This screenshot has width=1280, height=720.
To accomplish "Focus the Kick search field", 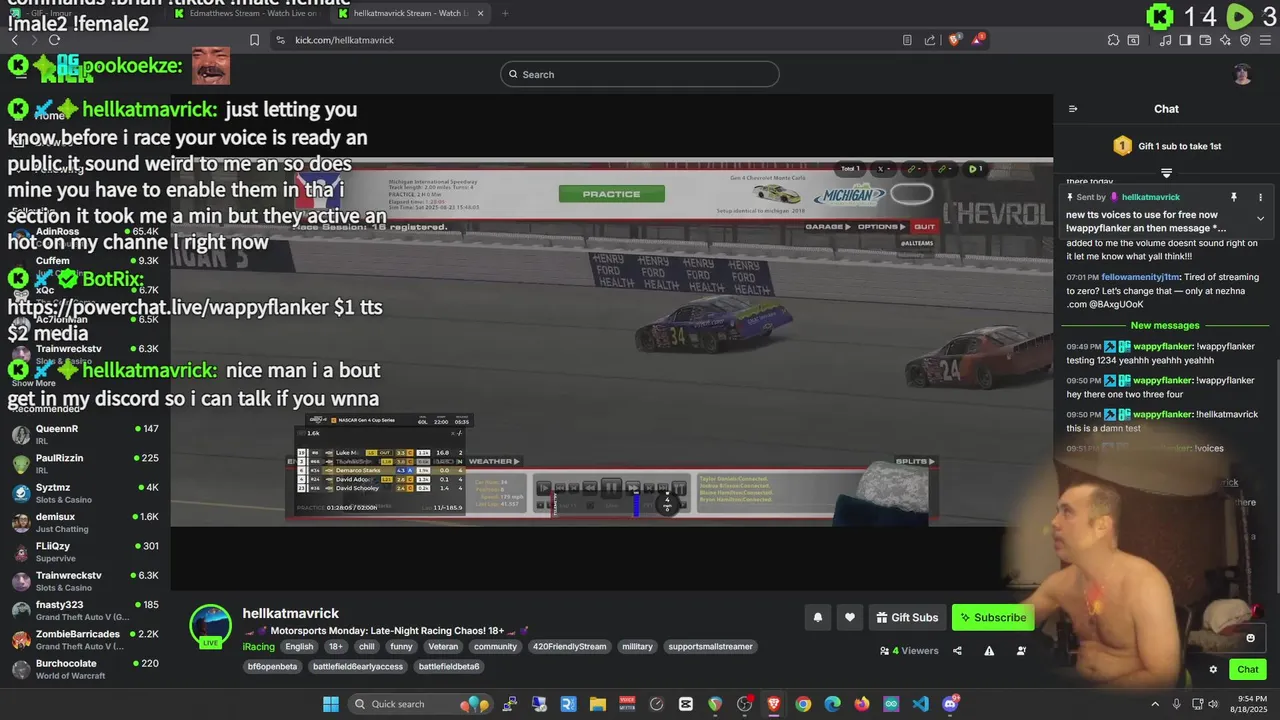I will coord(640,74).
